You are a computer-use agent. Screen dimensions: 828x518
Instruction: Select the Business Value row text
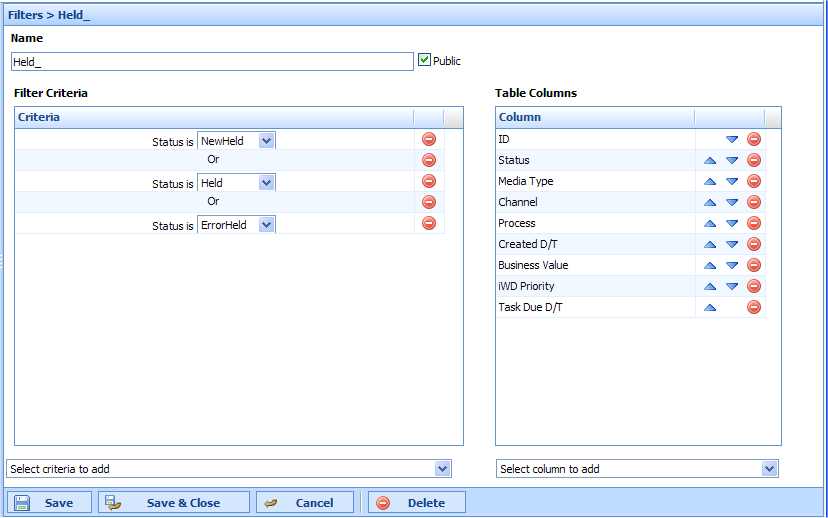point(533,265)
